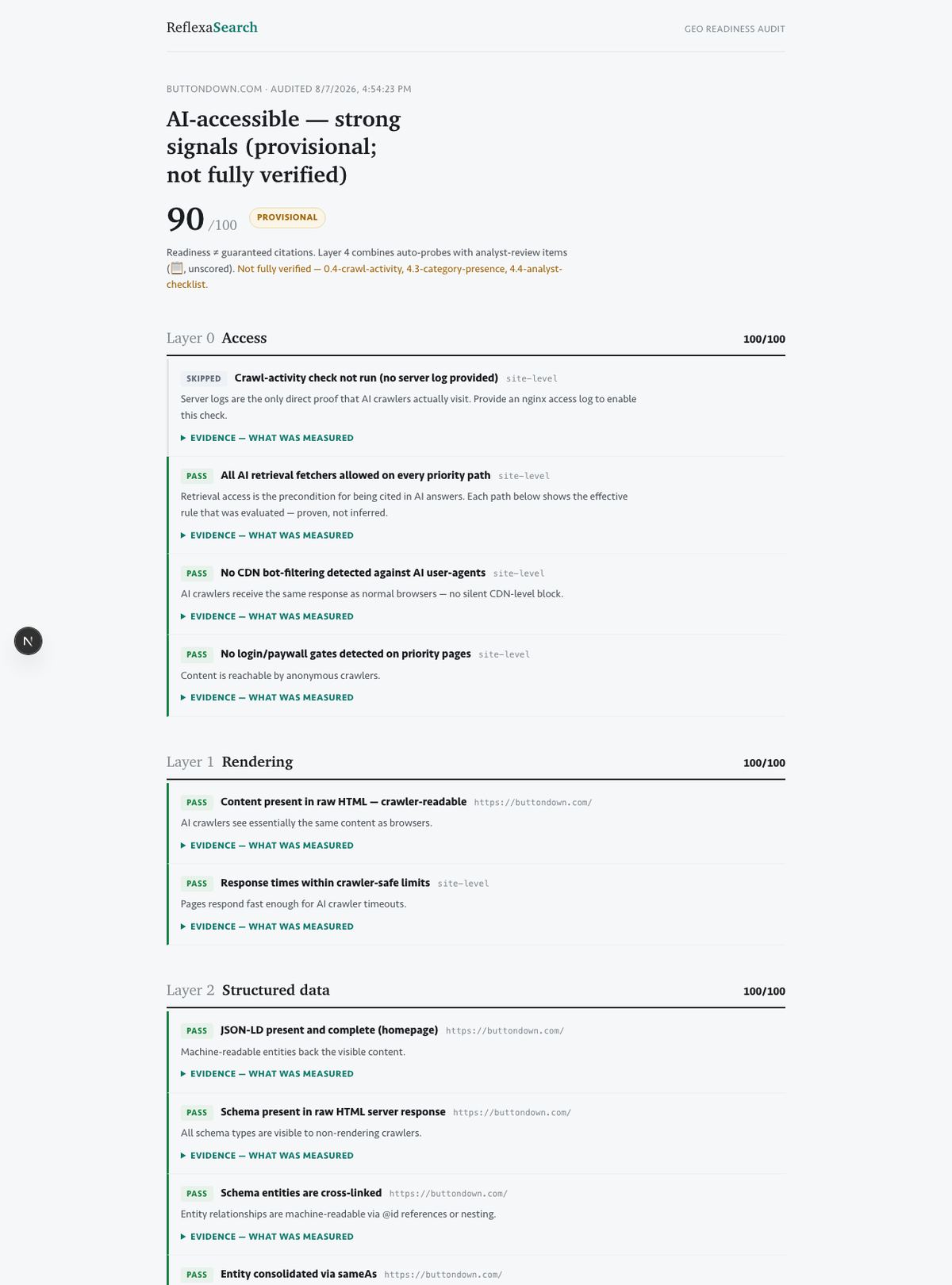This screenshot has width=952, height=1285.
Task: Open the buttondown.com URL beside Entity consolidated
Action: click(443, 1275)
